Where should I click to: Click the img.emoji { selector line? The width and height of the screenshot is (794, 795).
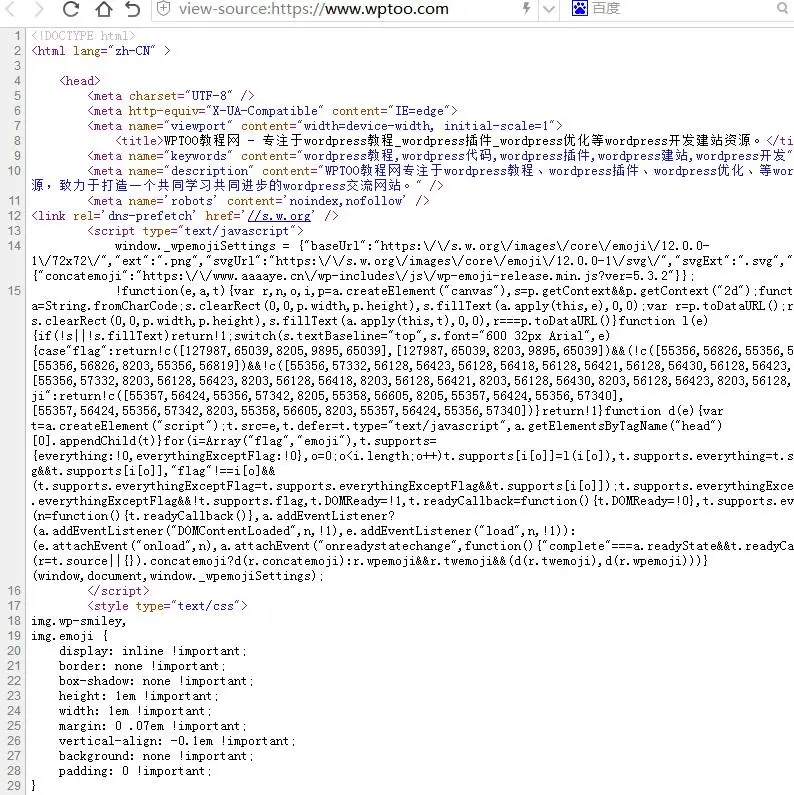pyautogui.click(x=69, y=636)
